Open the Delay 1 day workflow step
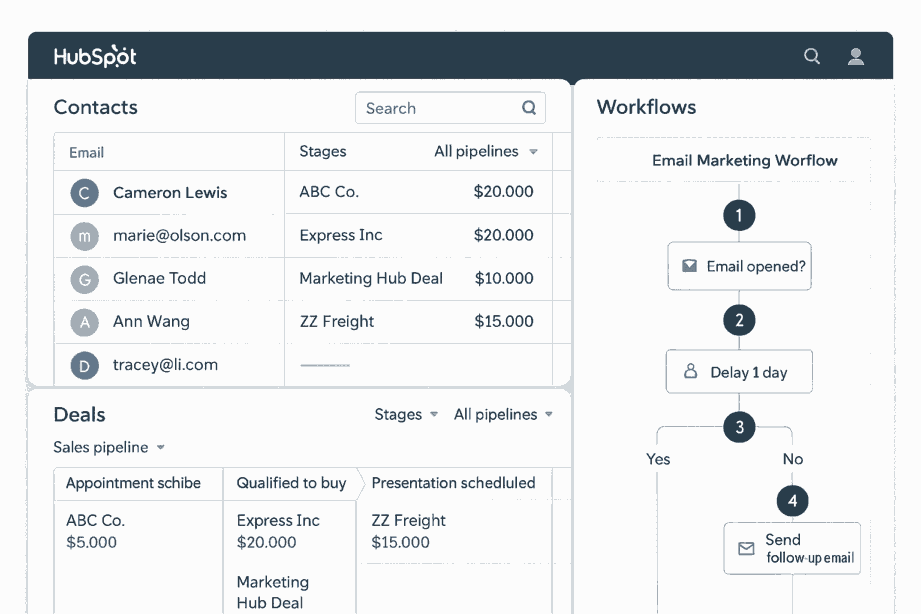This screenshot has width=921, height=614. click(x=739, y=371)
